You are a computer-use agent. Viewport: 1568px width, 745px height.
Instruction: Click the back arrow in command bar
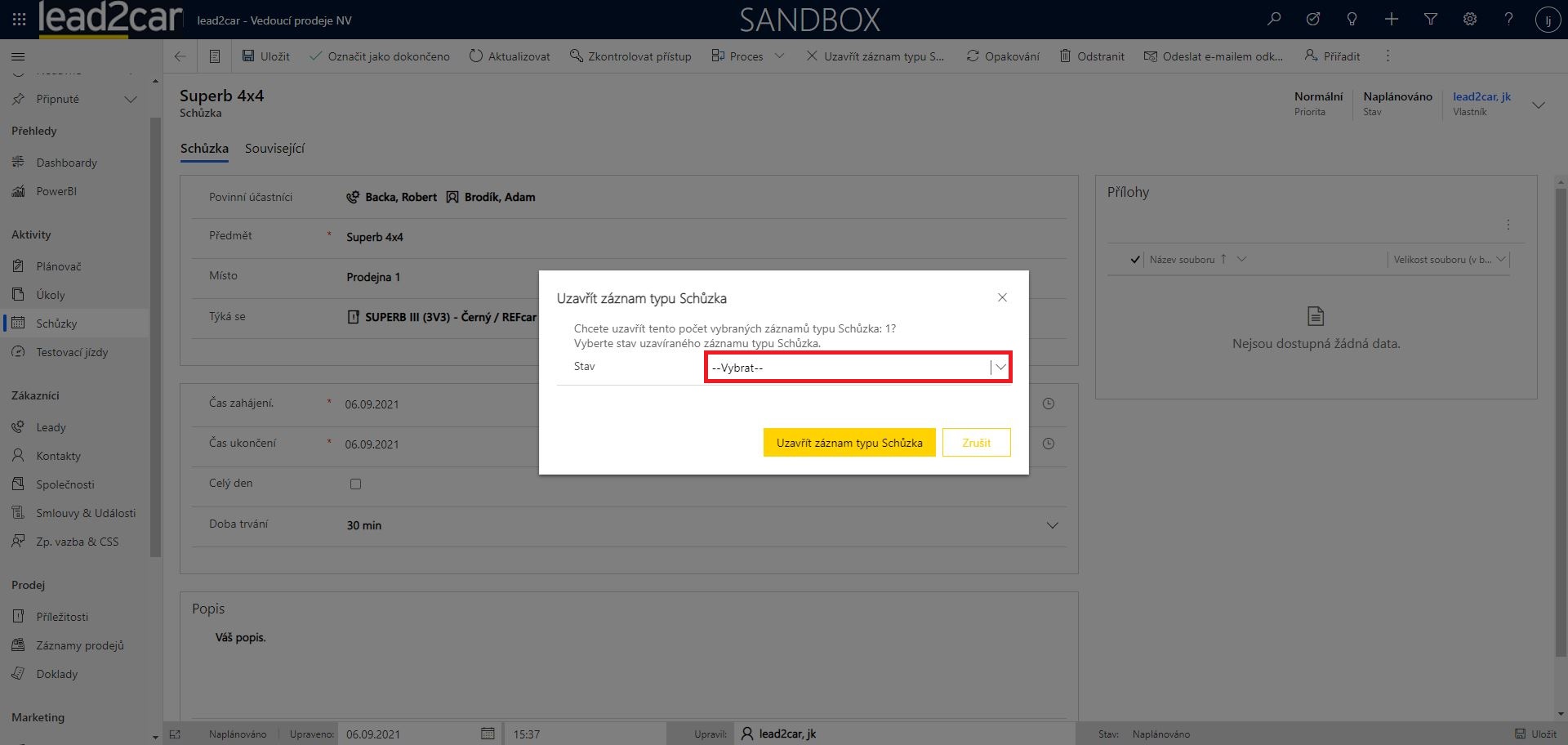pos(180,56)
